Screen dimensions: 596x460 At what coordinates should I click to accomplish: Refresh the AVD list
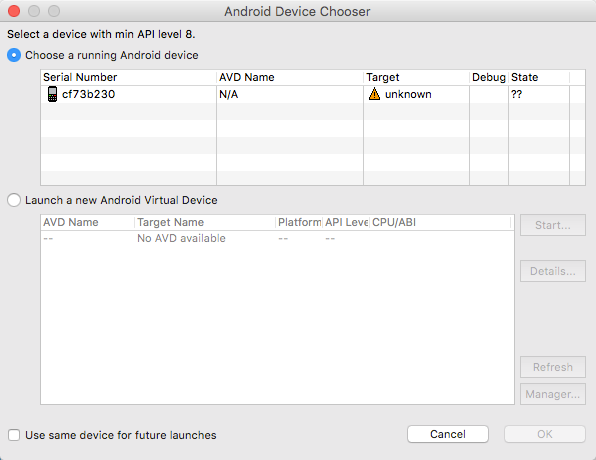point(553,367)
